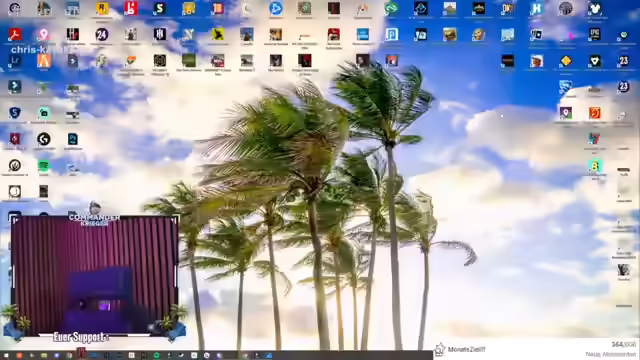Open the yellow square icon with black figure
The height and width of the screenshot is (360, 640).
pyautogui.click(x=218, y=35)
